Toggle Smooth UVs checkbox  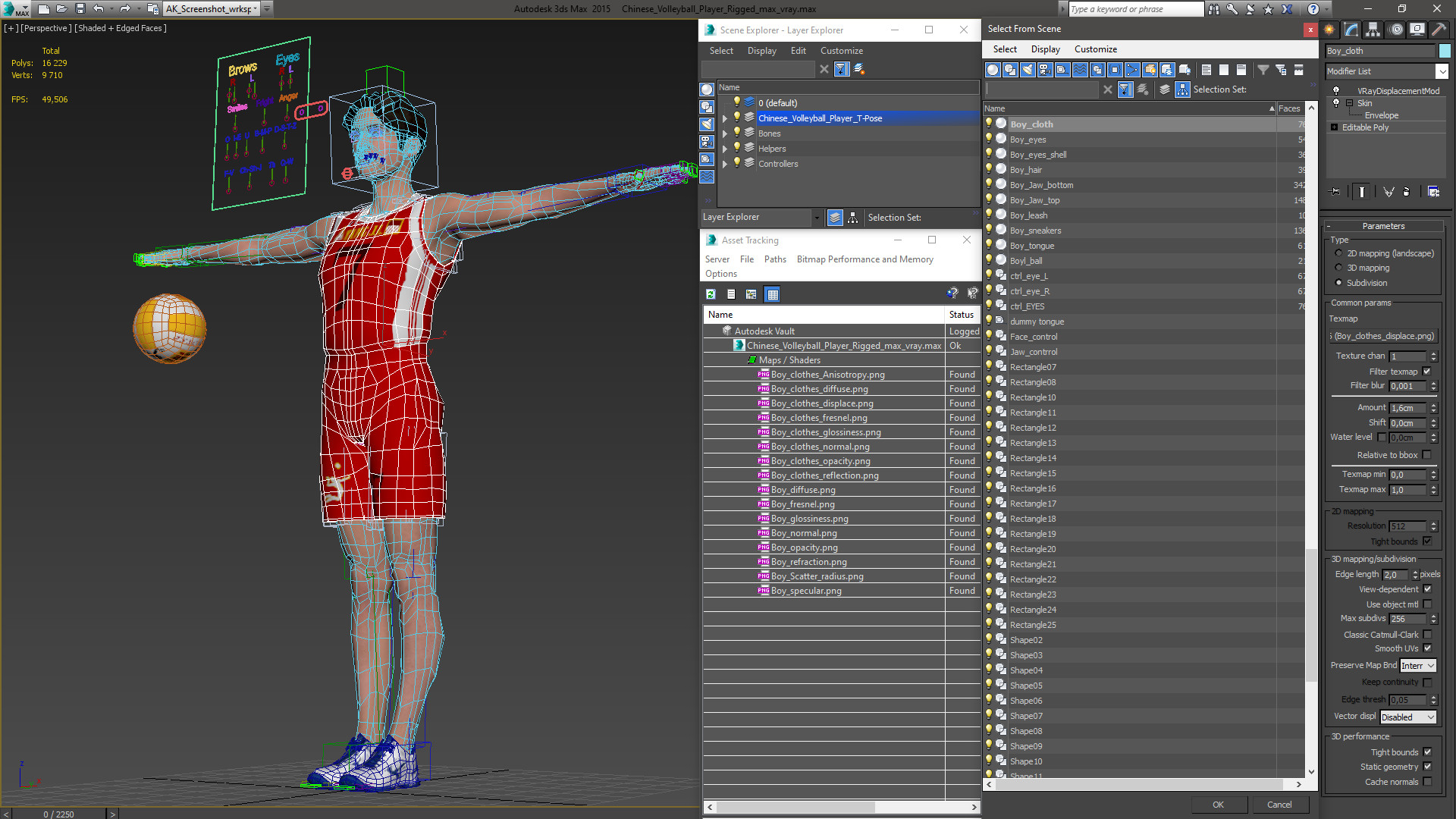coord(1427,648)
